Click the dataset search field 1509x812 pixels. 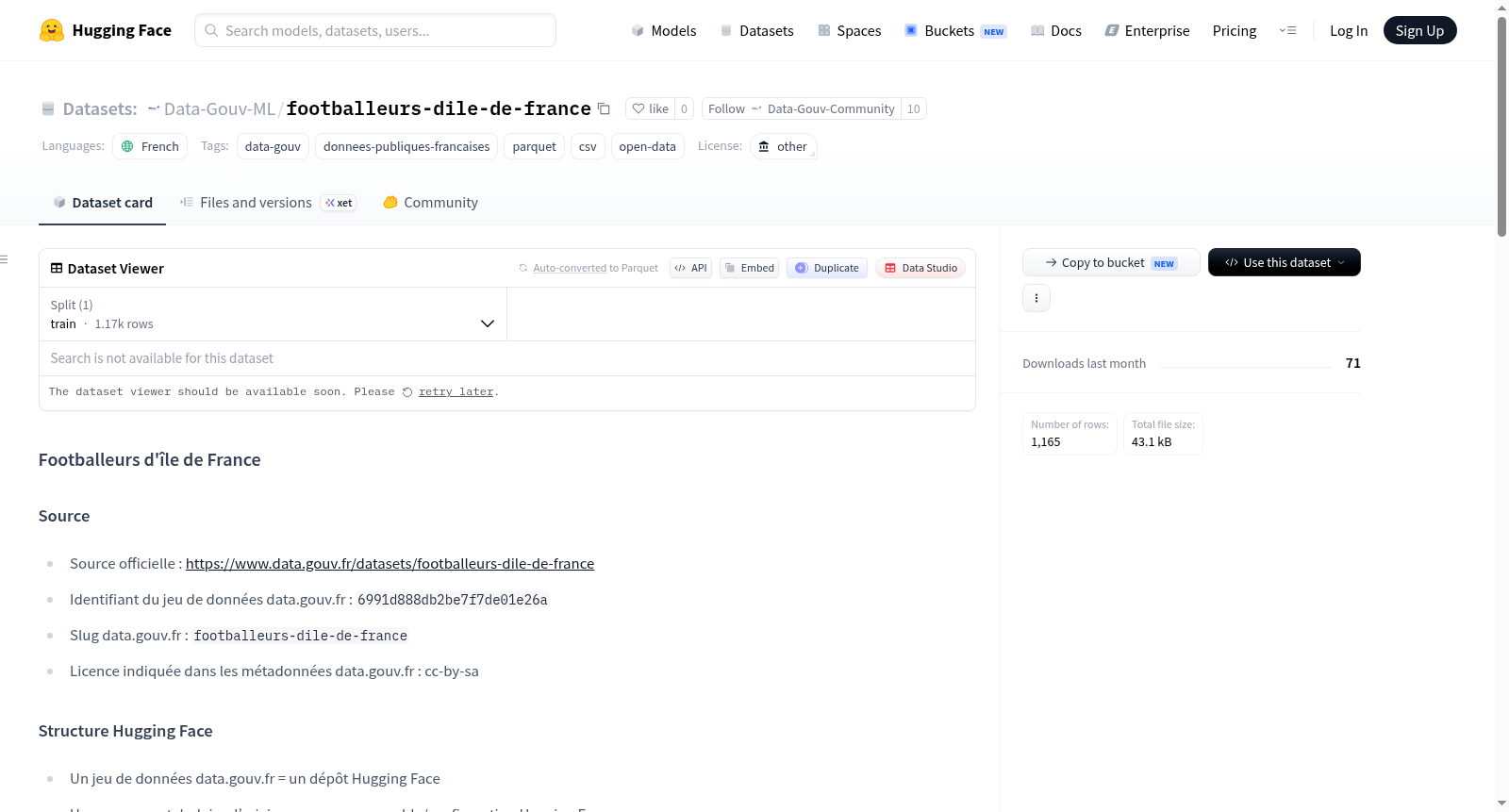507,358
